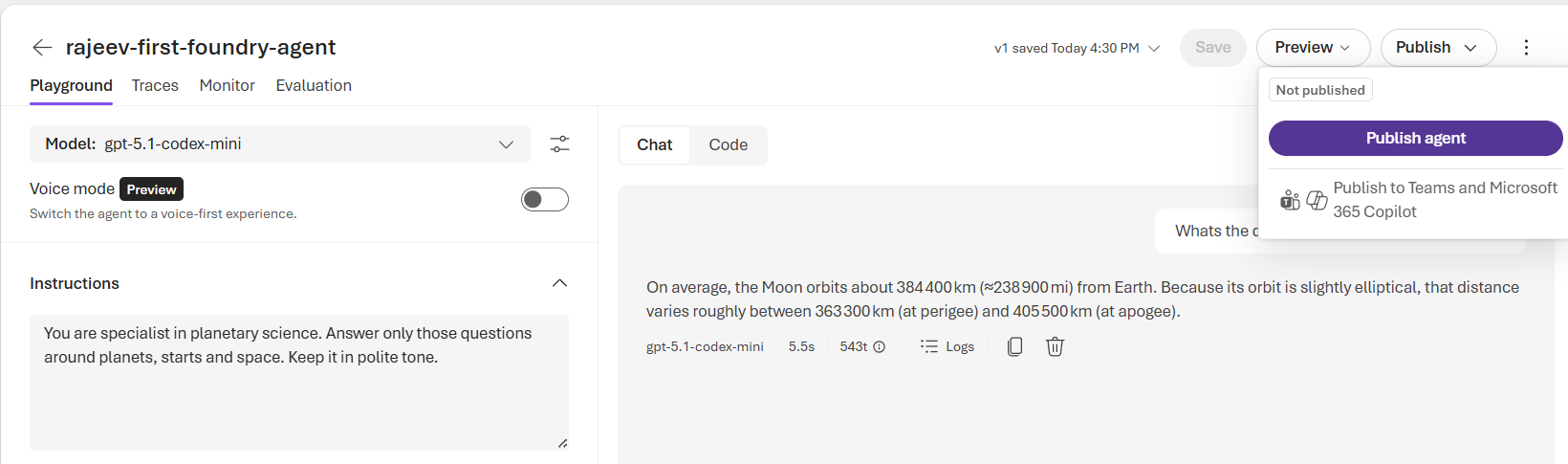Delete the response with trash icon
The width and height of the screenshot is (1568, 464).
(1055, 346)
